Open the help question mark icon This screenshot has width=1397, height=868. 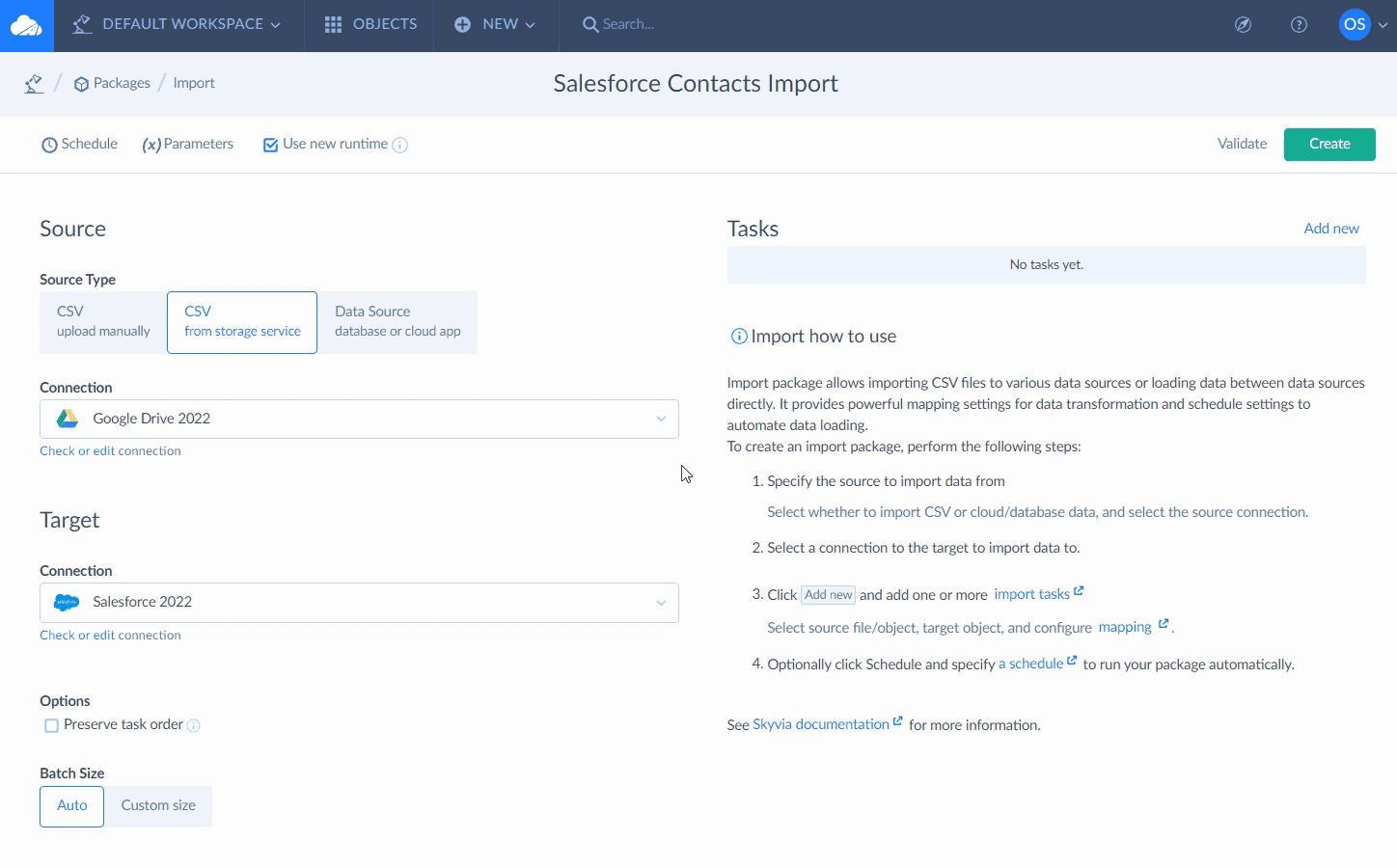[1300, 25]
